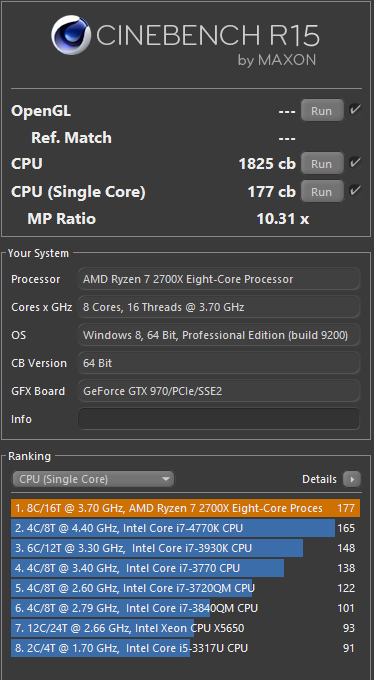Select the AMD Ryzen 7 2700X ranking entry
The image size is (374, 680).
[186, 508]
